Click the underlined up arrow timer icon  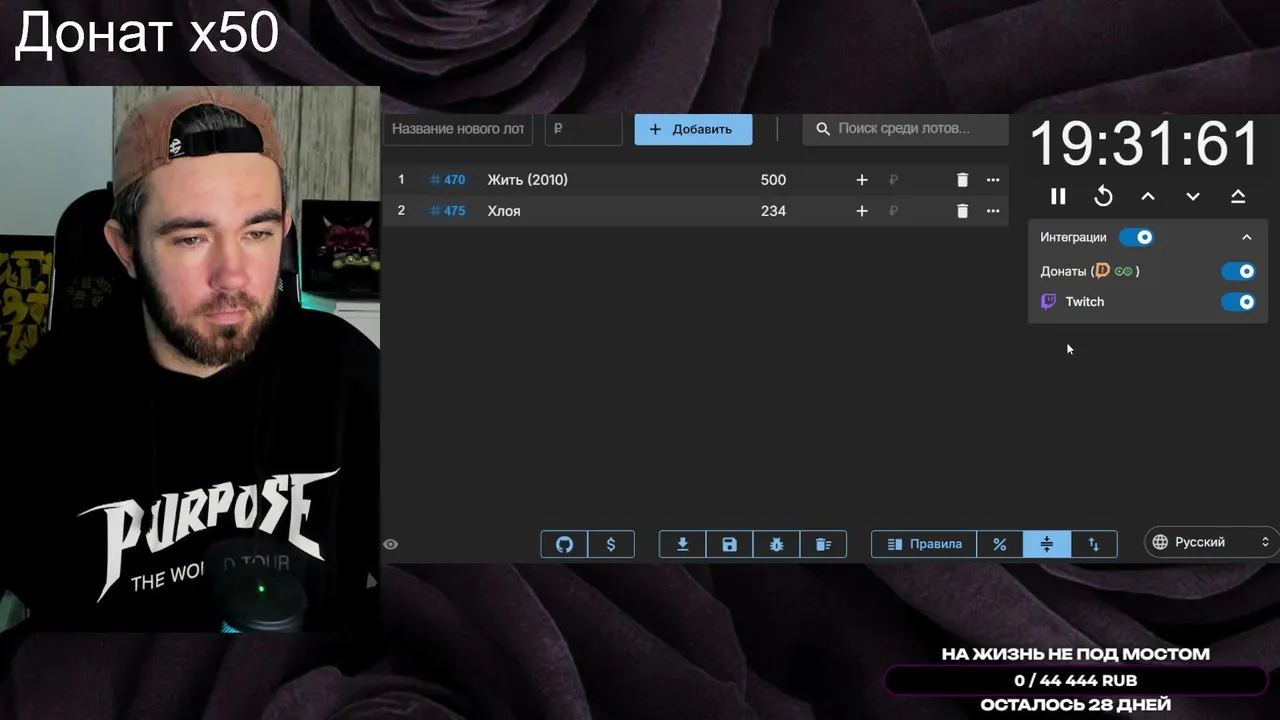[x=1238, y=196]
